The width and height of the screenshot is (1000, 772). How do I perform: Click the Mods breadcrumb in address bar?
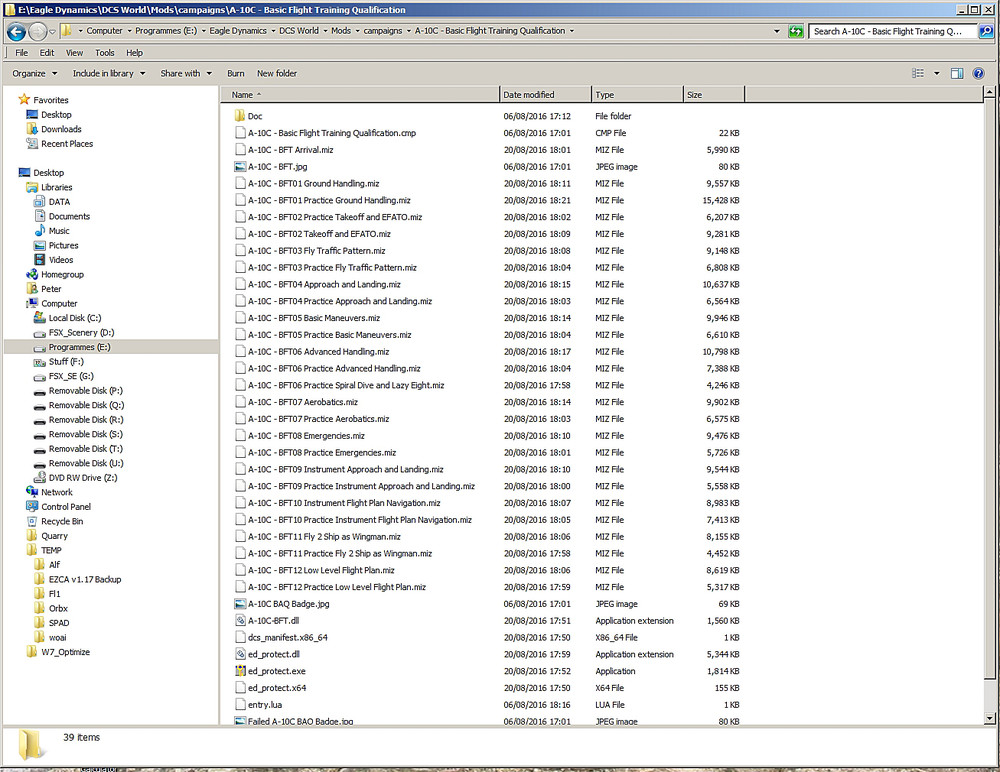click(341, 31)
